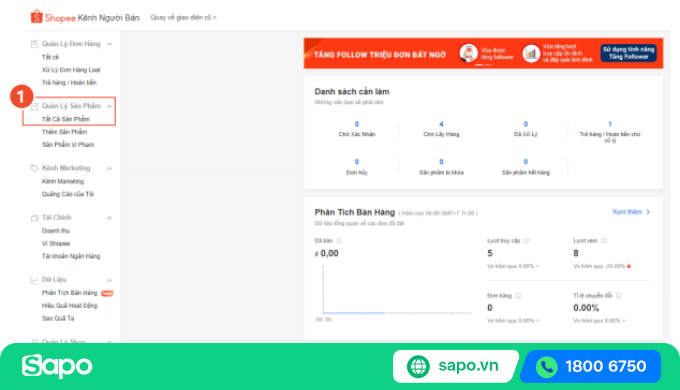Open the sapo.vn website button

(455, 366)
